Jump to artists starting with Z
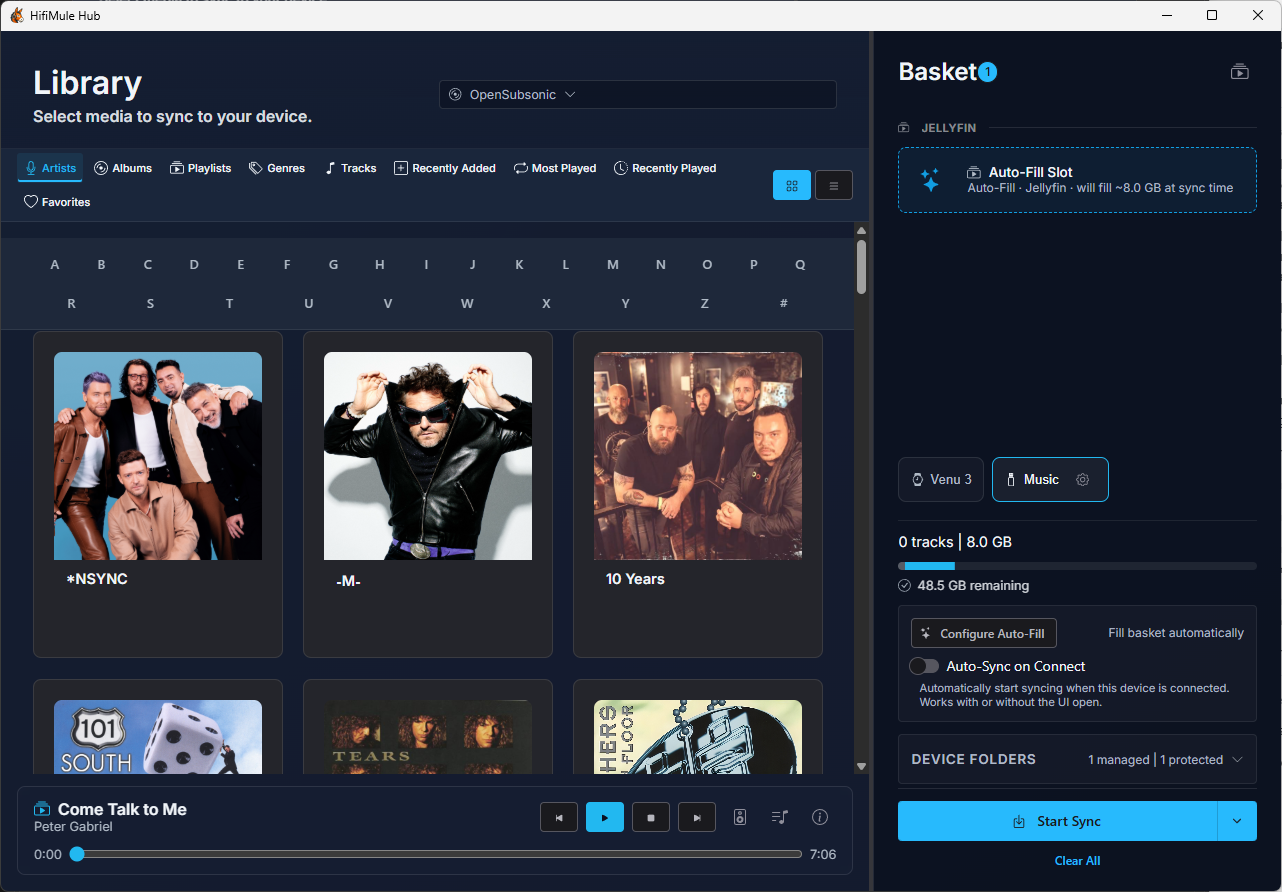Image resolution: width=1282 pixels, height=892 pixels. 705,303
